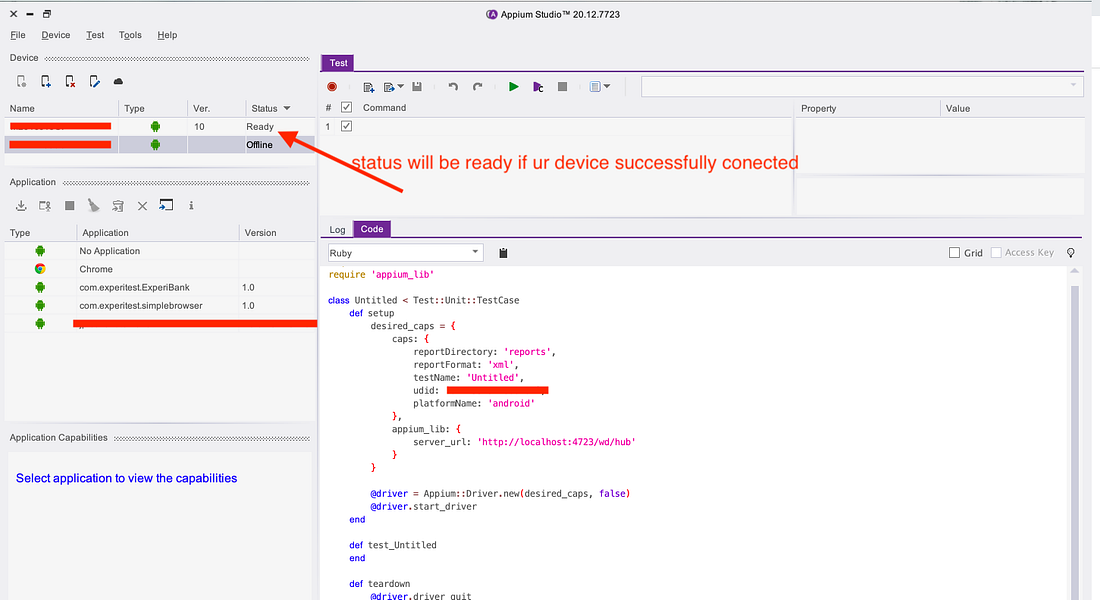Undo the last test step
Screen dimensions: 1100x600
click(452, 87)
